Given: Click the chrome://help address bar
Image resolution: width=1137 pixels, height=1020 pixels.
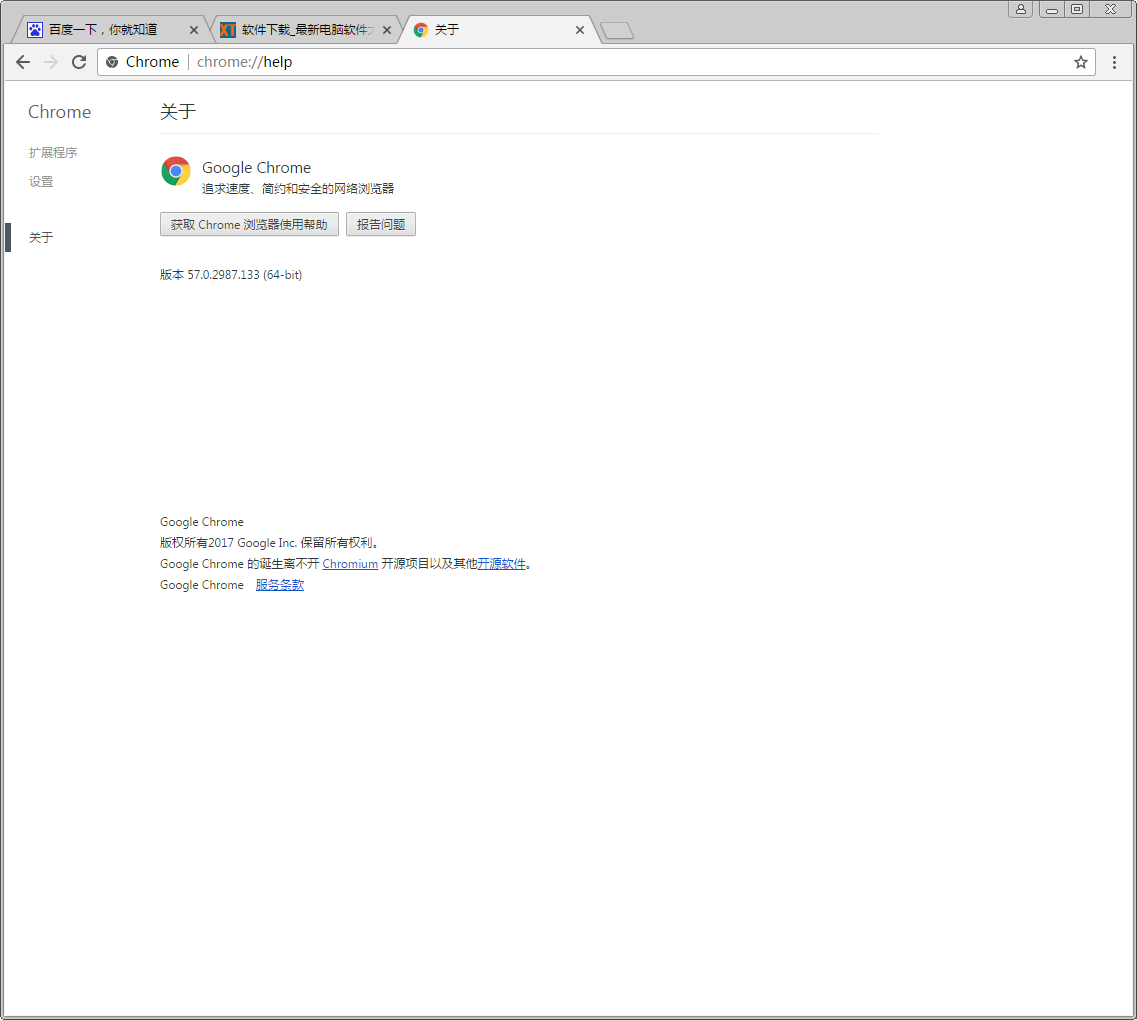Looking at the screenshot, I should click(595, 62).
